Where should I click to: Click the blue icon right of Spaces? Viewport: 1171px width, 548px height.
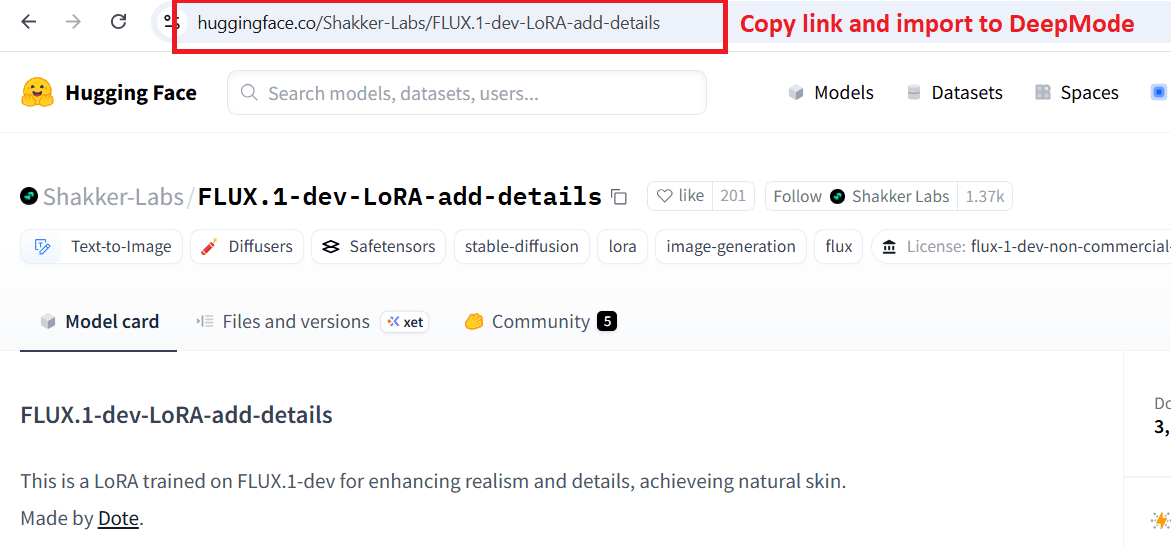click(1158, 93)
